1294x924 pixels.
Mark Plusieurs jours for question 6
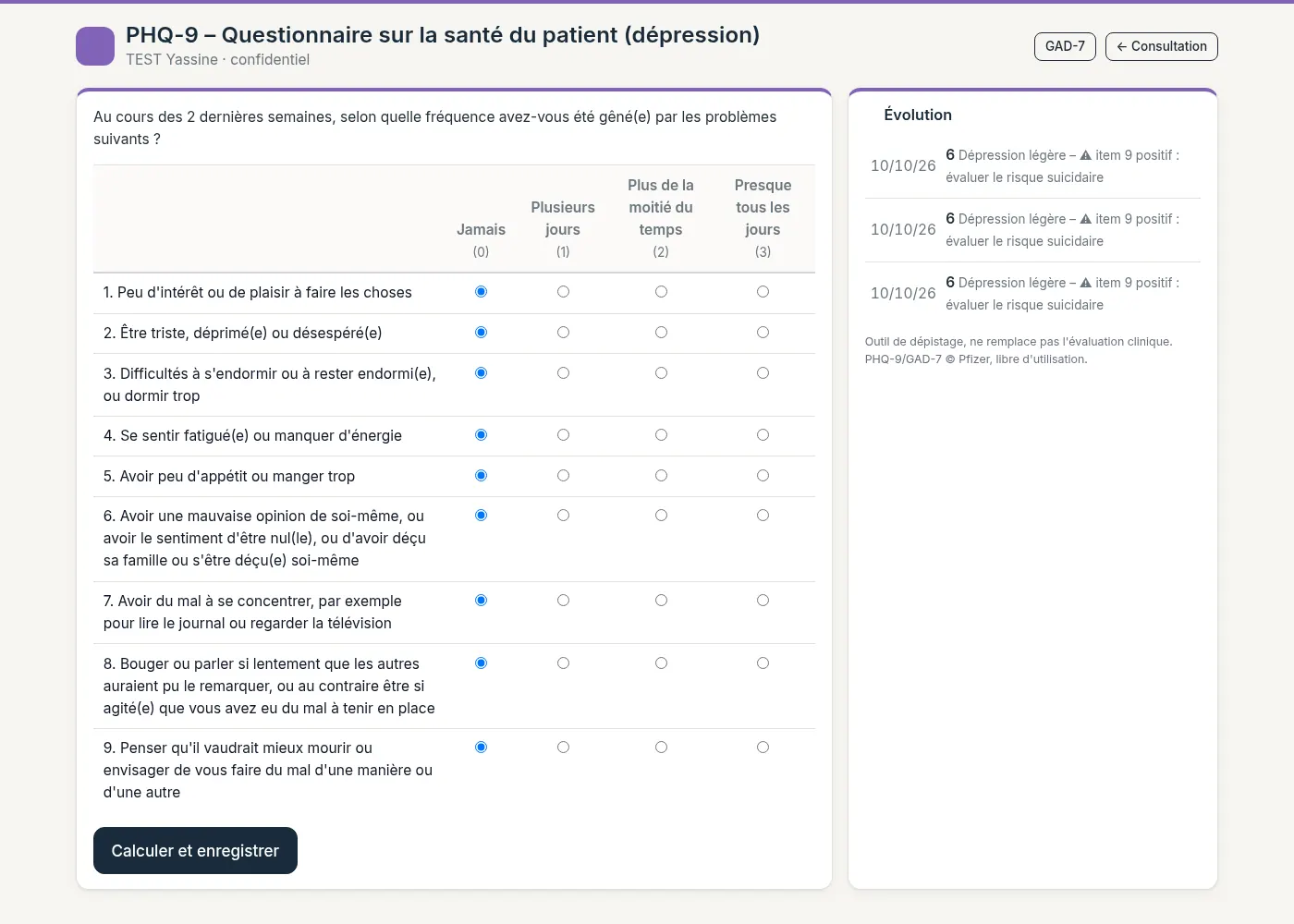563,516
